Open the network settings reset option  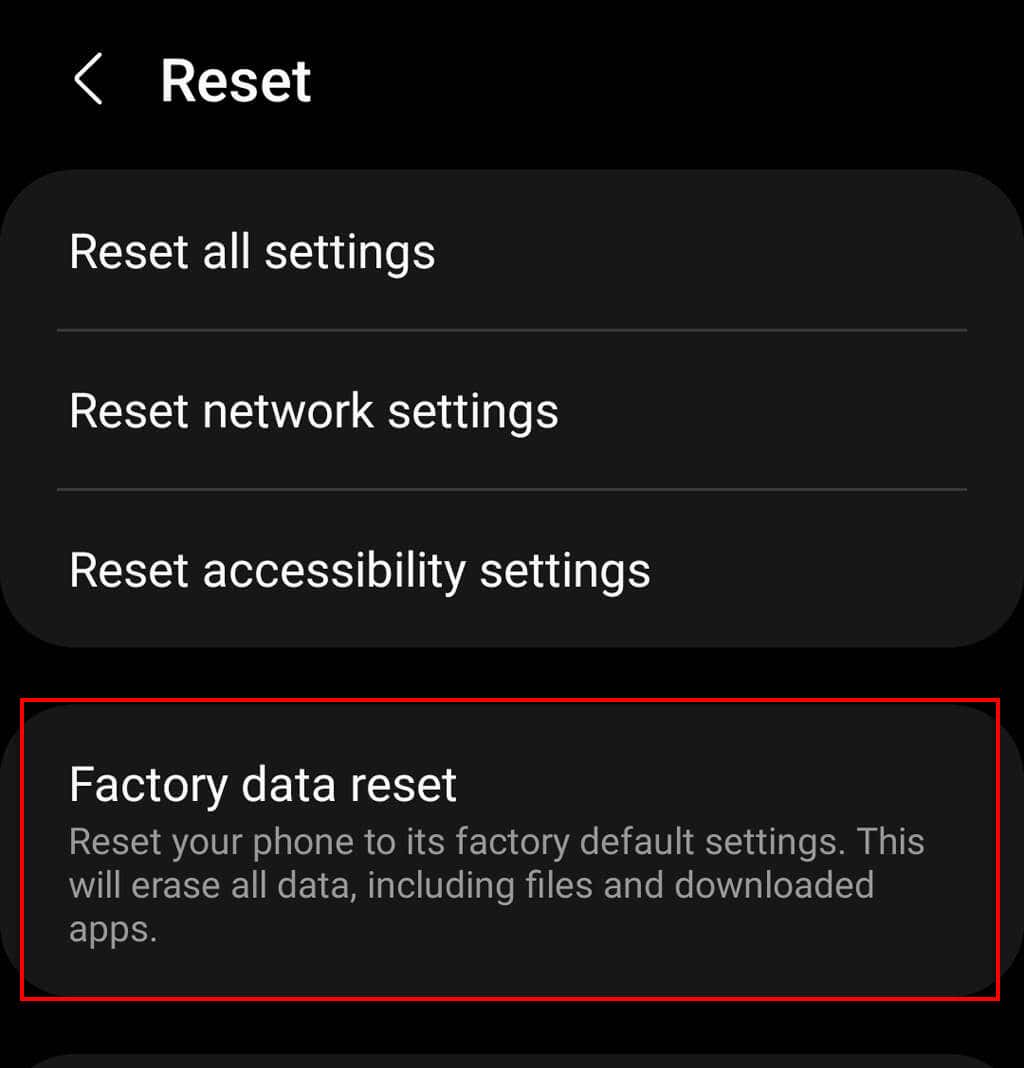pos(313,410)
